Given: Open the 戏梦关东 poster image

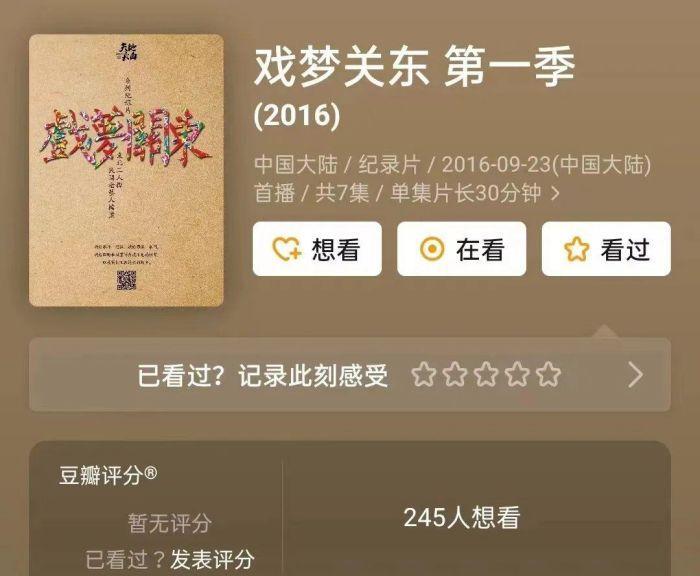Looking at the screenshot, I should coord(126,170).
